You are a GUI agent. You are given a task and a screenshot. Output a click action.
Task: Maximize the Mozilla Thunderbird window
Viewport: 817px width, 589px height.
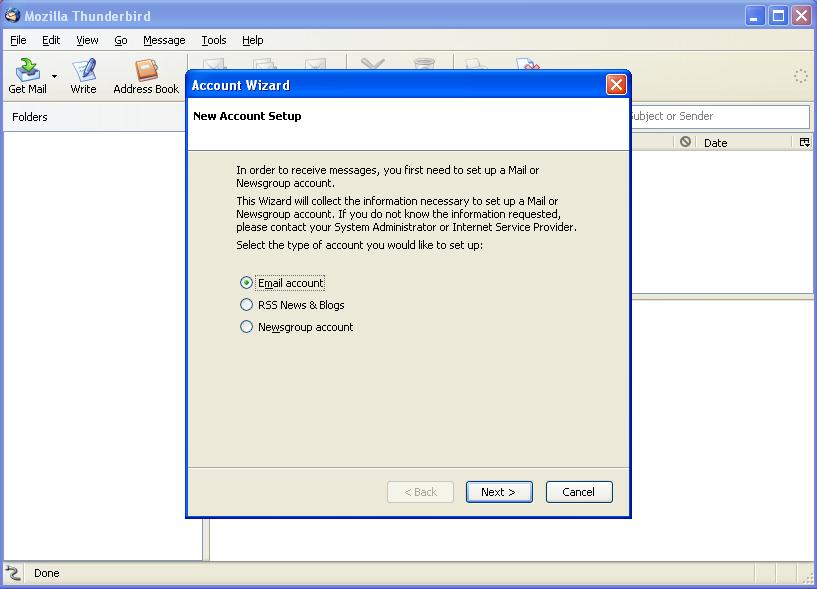coord(778,16)
